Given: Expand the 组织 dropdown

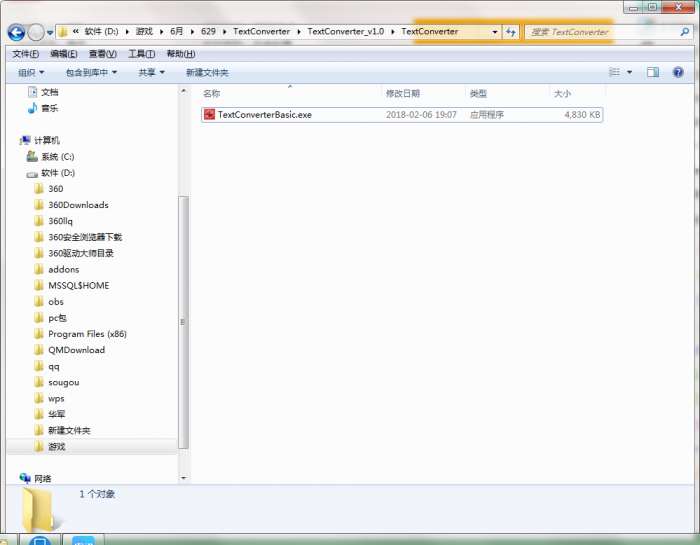Looking at the screenshot, I should click(x=31, y=72).
